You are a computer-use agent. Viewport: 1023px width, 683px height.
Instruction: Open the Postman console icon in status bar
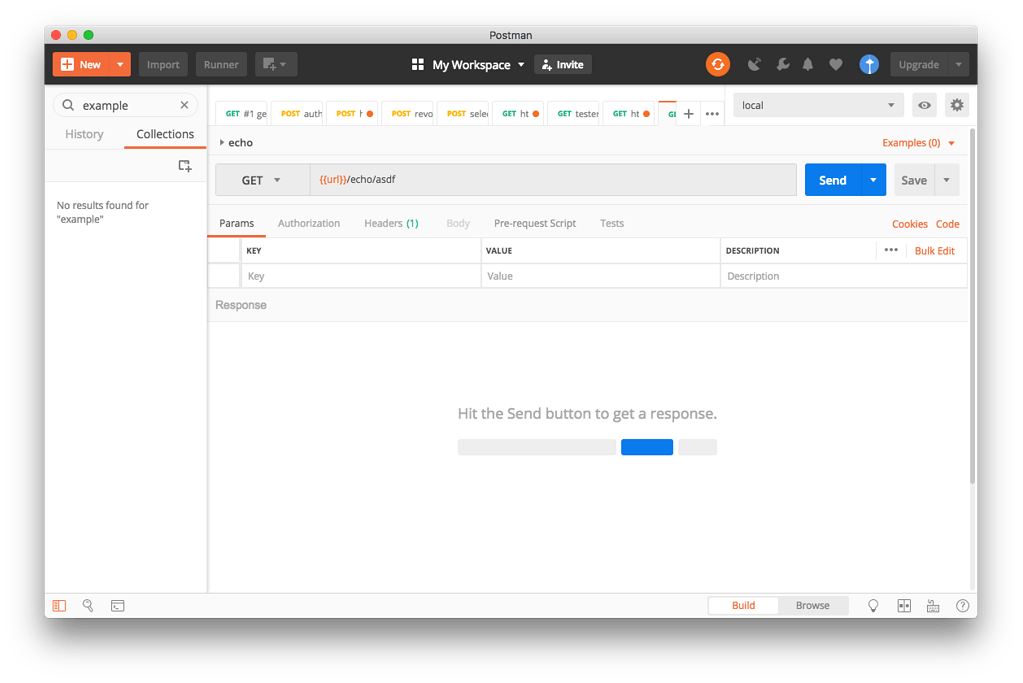[117, 606]
